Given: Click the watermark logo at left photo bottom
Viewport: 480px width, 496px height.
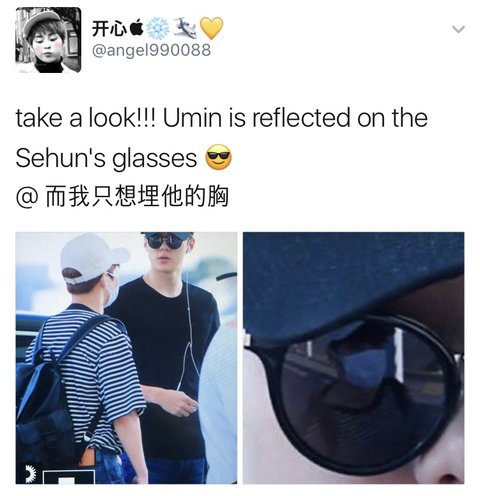Looking at the screenshot, I should 32,473.
